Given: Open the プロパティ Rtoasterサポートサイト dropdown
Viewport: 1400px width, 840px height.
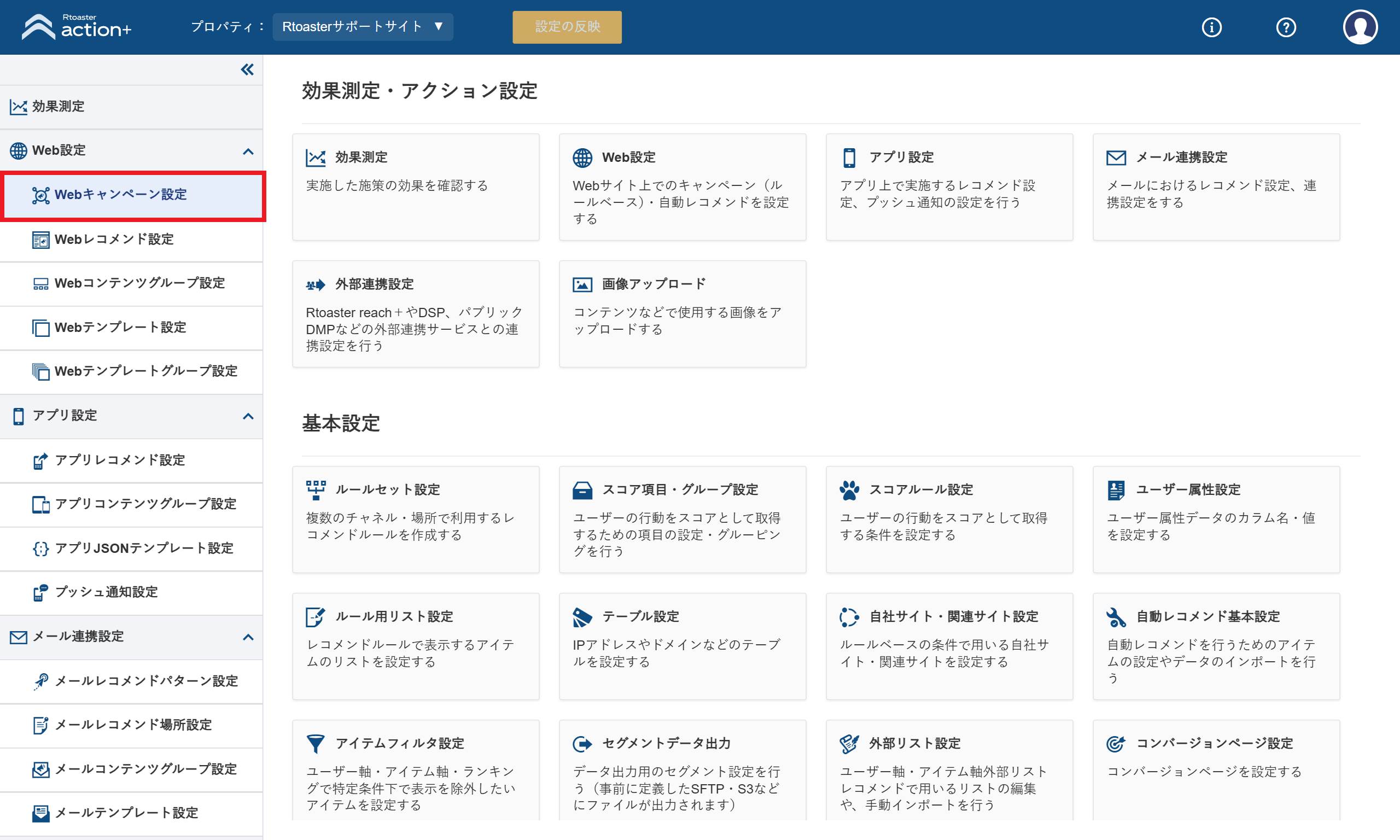Looking at the screenshot, I should 363,27.
